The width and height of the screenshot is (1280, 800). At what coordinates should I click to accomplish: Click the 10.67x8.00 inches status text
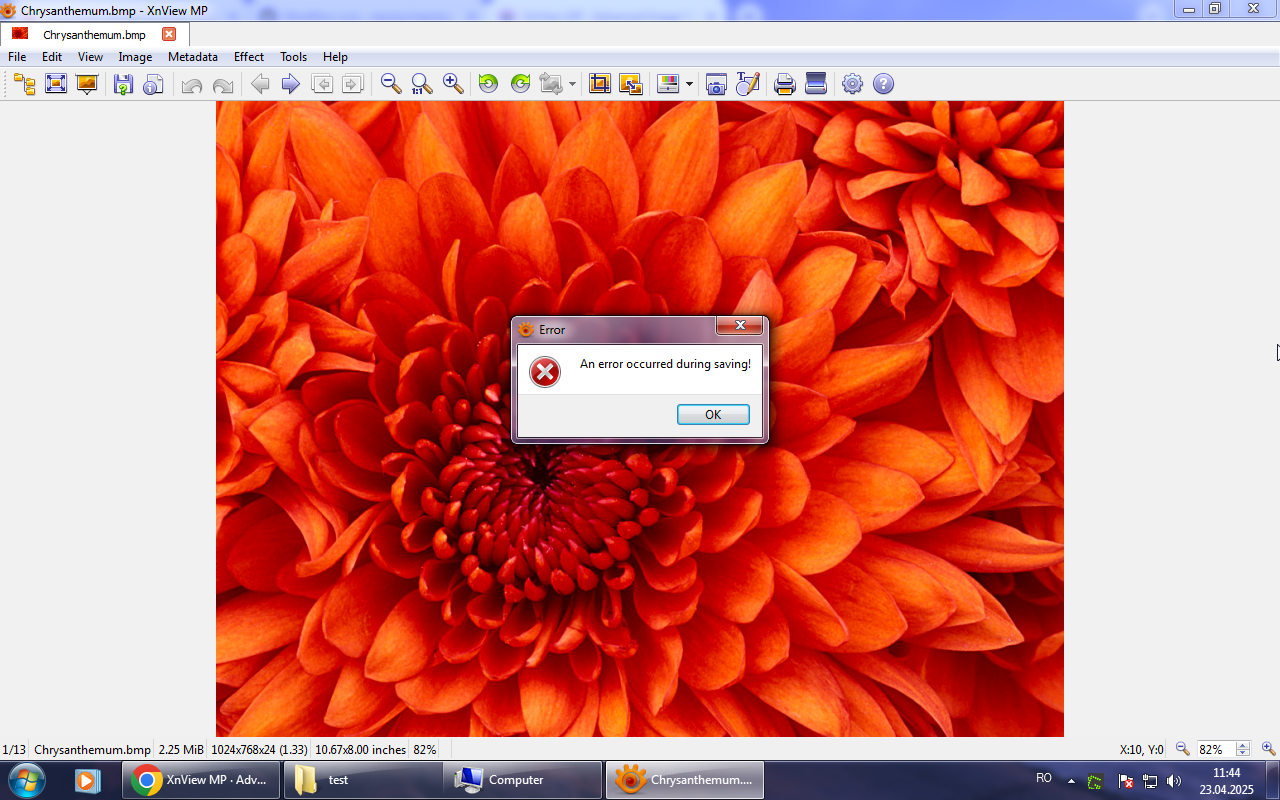pyautogui.click(x=361, y=749)
